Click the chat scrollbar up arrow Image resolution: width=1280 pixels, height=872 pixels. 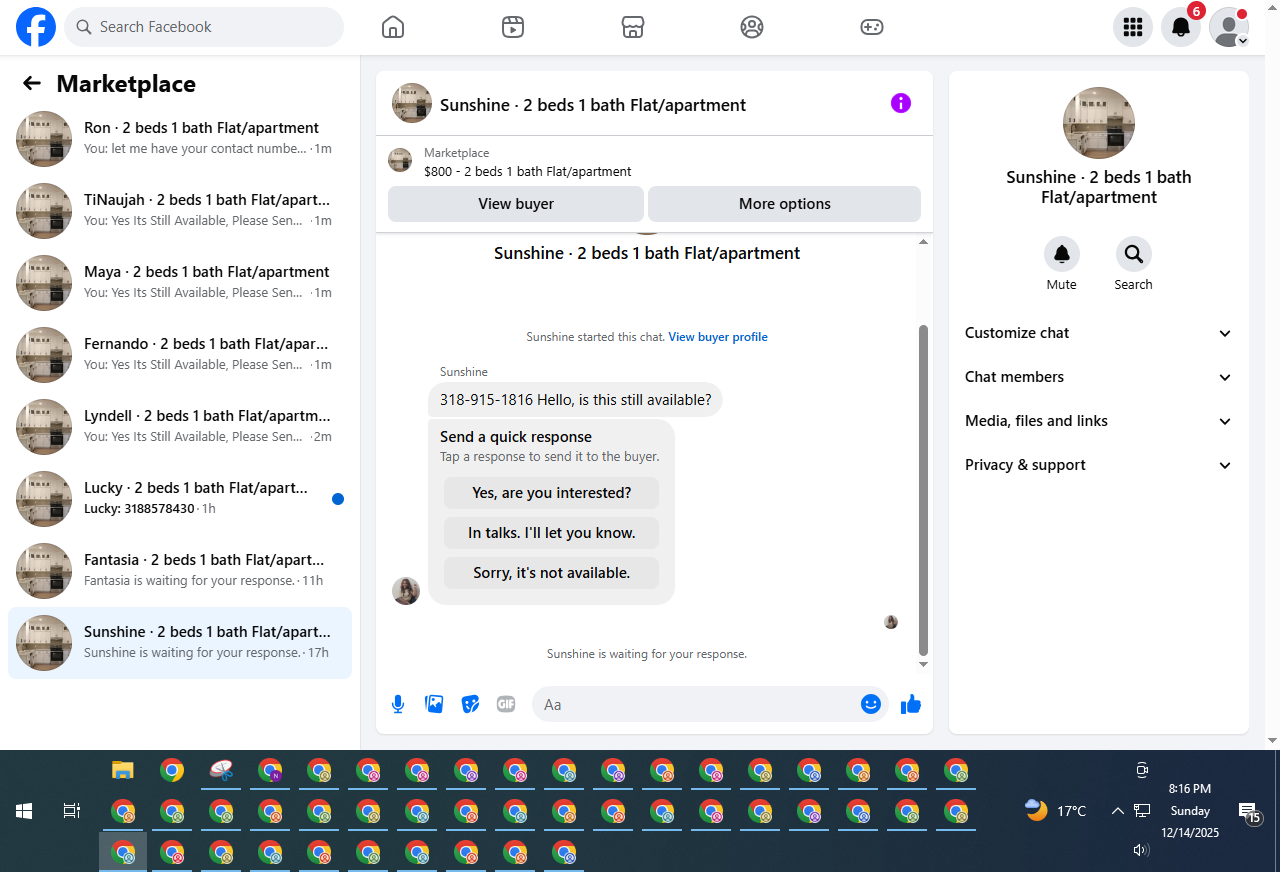[924, 242]
